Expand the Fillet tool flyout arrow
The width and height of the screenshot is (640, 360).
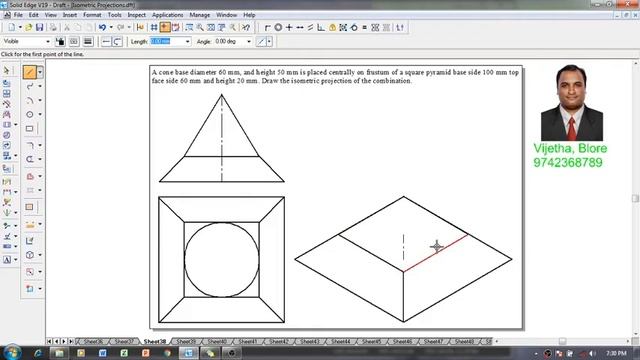[40, 145]
